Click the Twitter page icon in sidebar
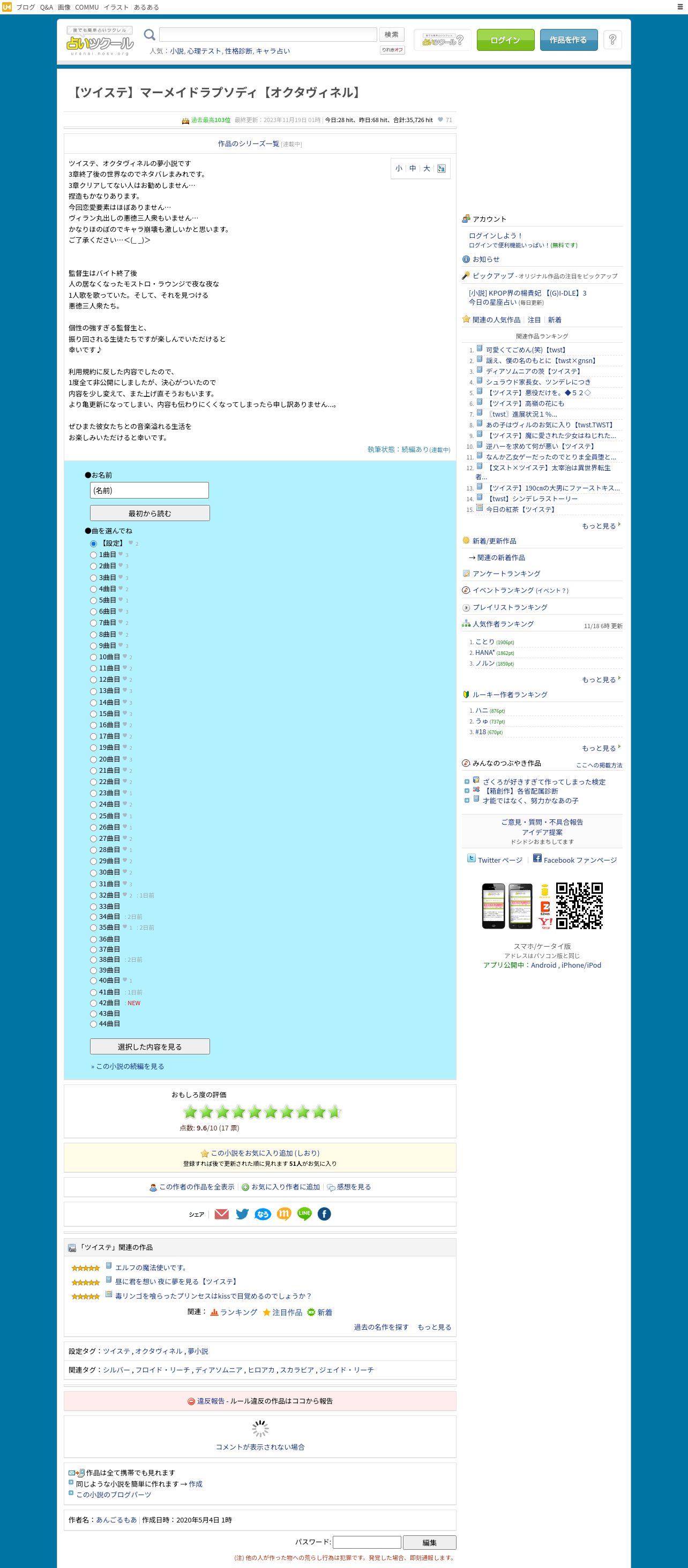 [471, 858]
